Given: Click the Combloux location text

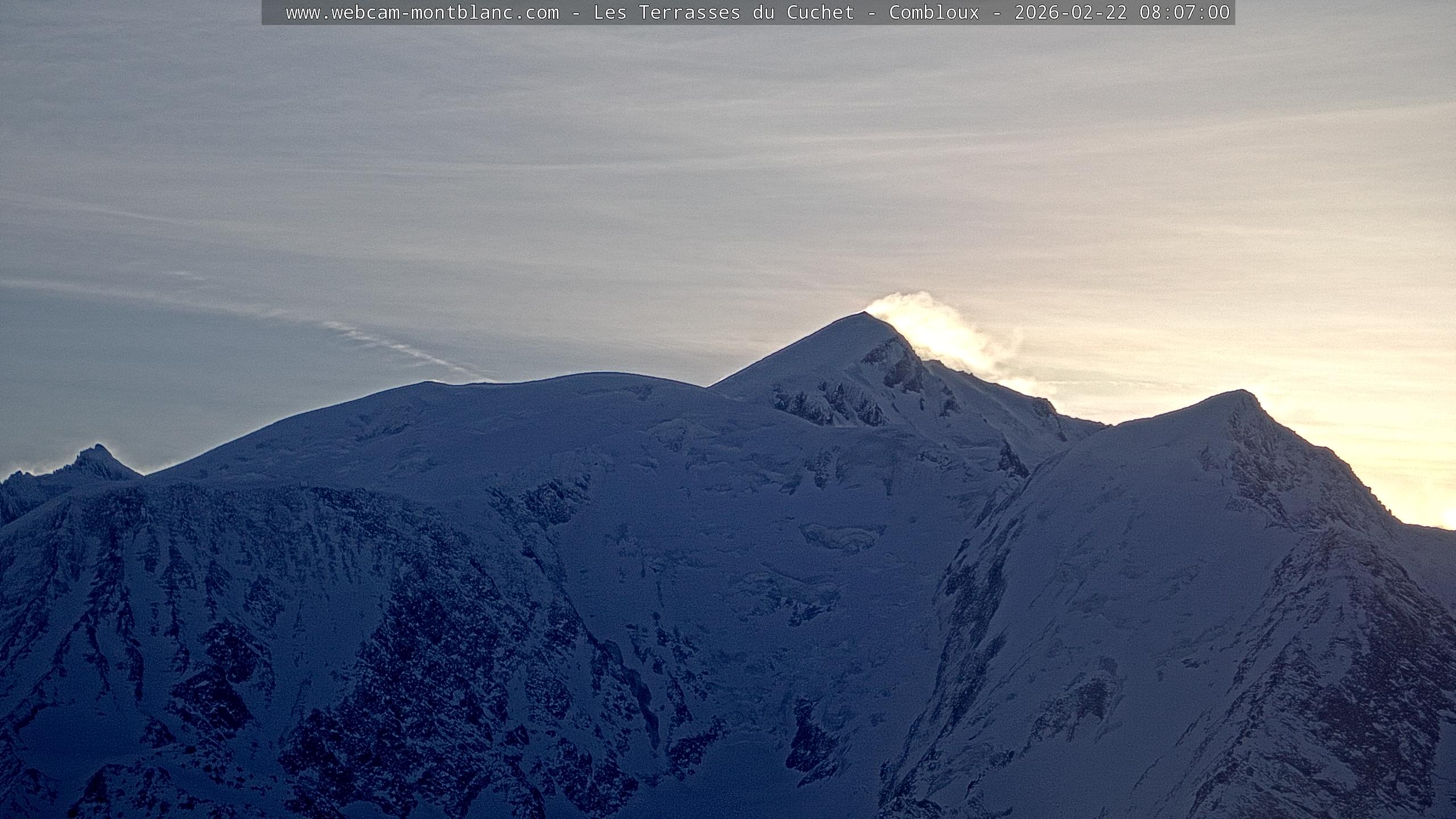Looking at the screenshot, I should (x=934, y=13).
